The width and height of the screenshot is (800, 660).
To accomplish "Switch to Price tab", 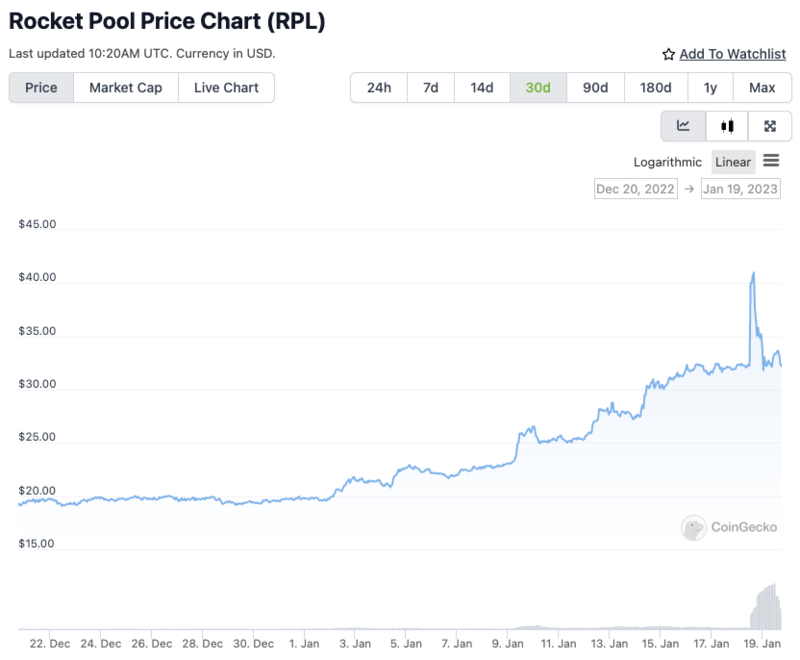I will 41,88.
